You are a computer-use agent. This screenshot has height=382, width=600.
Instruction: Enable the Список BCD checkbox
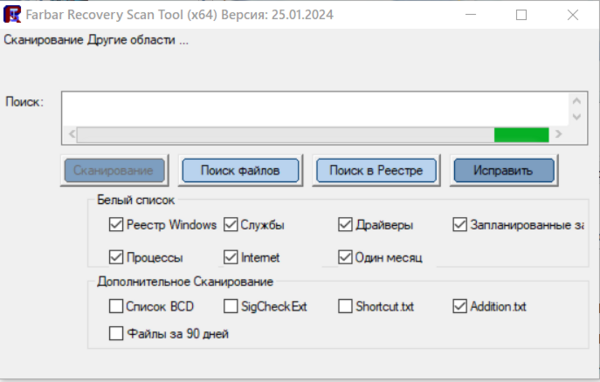[x=116, y=306]
